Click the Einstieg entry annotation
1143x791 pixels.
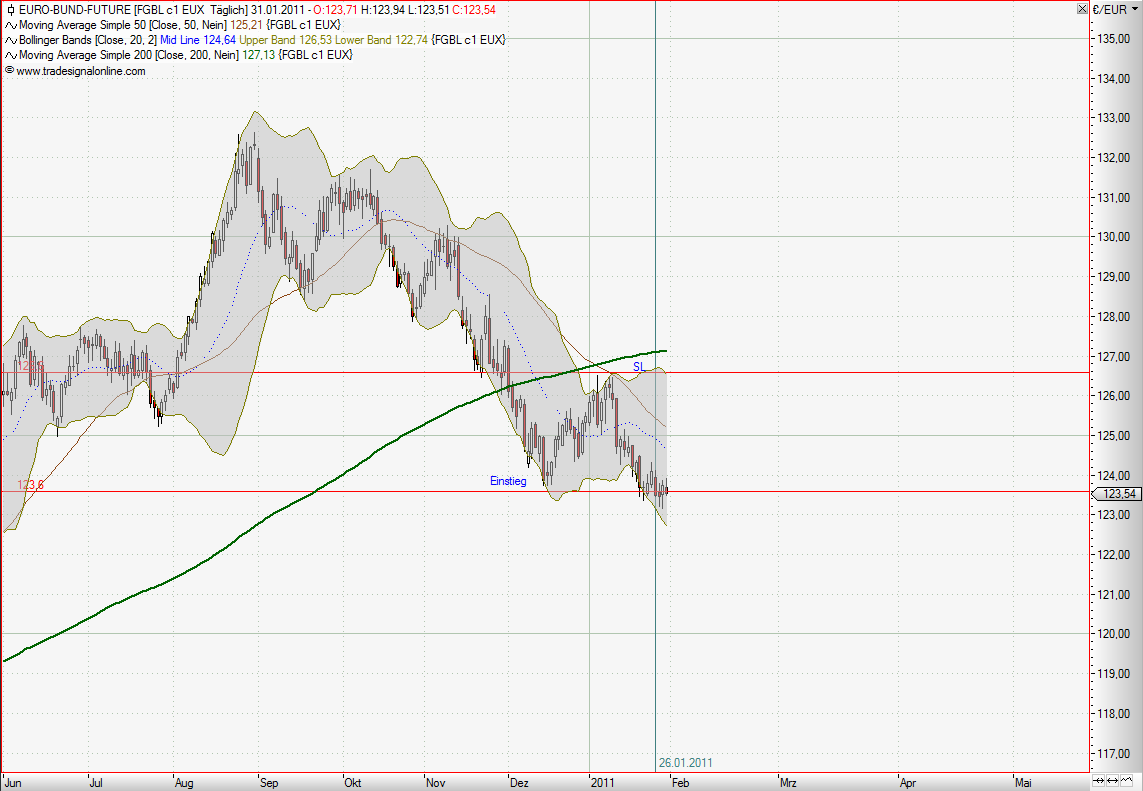pos(508,481)
